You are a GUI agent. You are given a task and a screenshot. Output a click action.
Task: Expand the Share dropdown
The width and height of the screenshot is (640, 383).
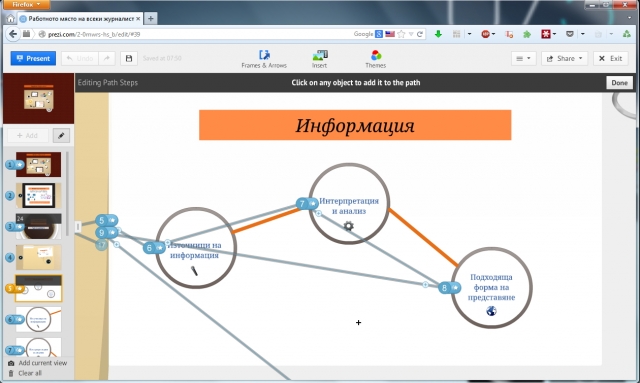[x=564, y=58]
